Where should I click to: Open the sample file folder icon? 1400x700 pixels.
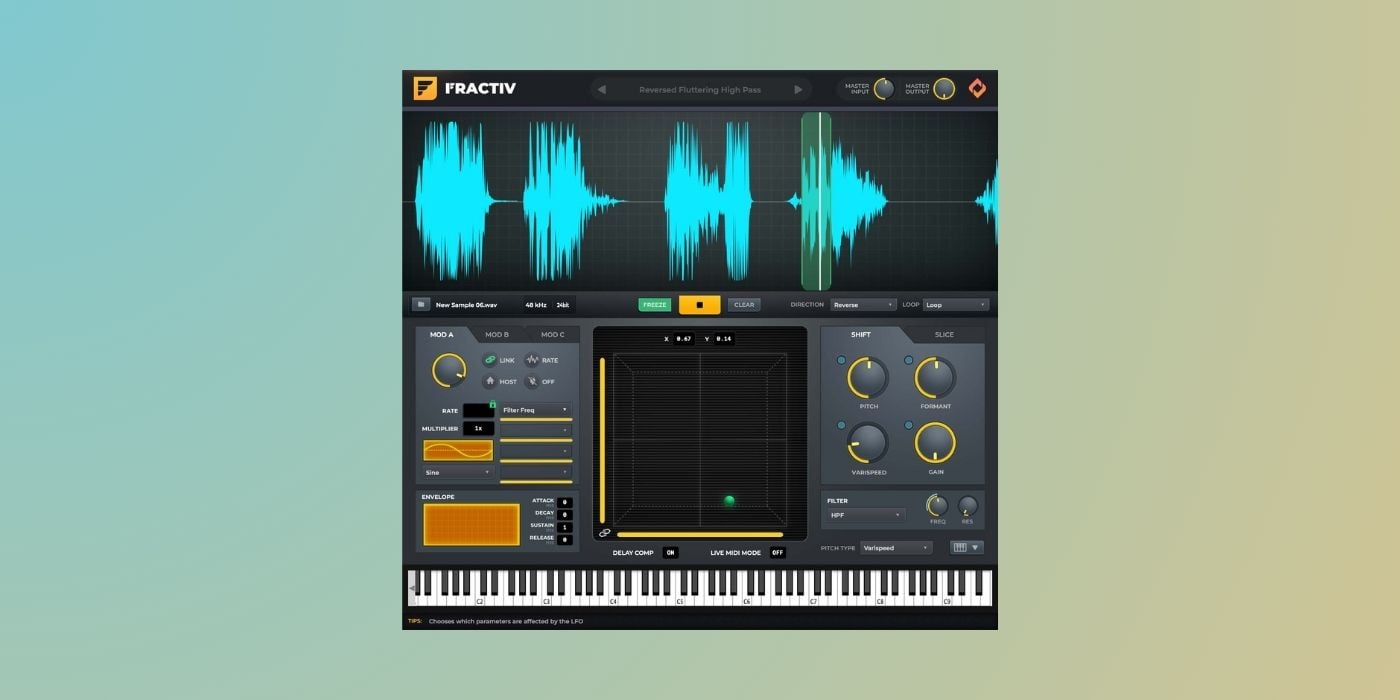pyautogui.click(x=421, y=305)
